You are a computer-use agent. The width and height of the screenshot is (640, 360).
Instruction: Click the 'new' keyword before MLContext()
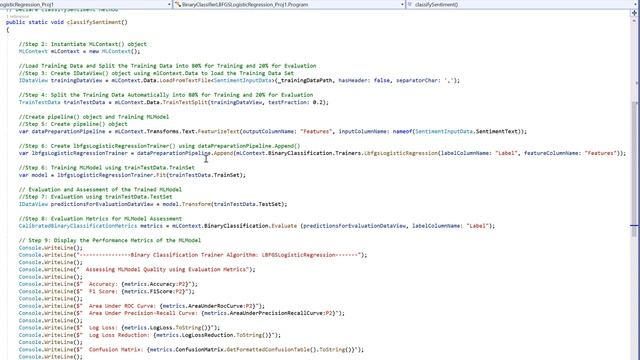(x=94, y=51)
